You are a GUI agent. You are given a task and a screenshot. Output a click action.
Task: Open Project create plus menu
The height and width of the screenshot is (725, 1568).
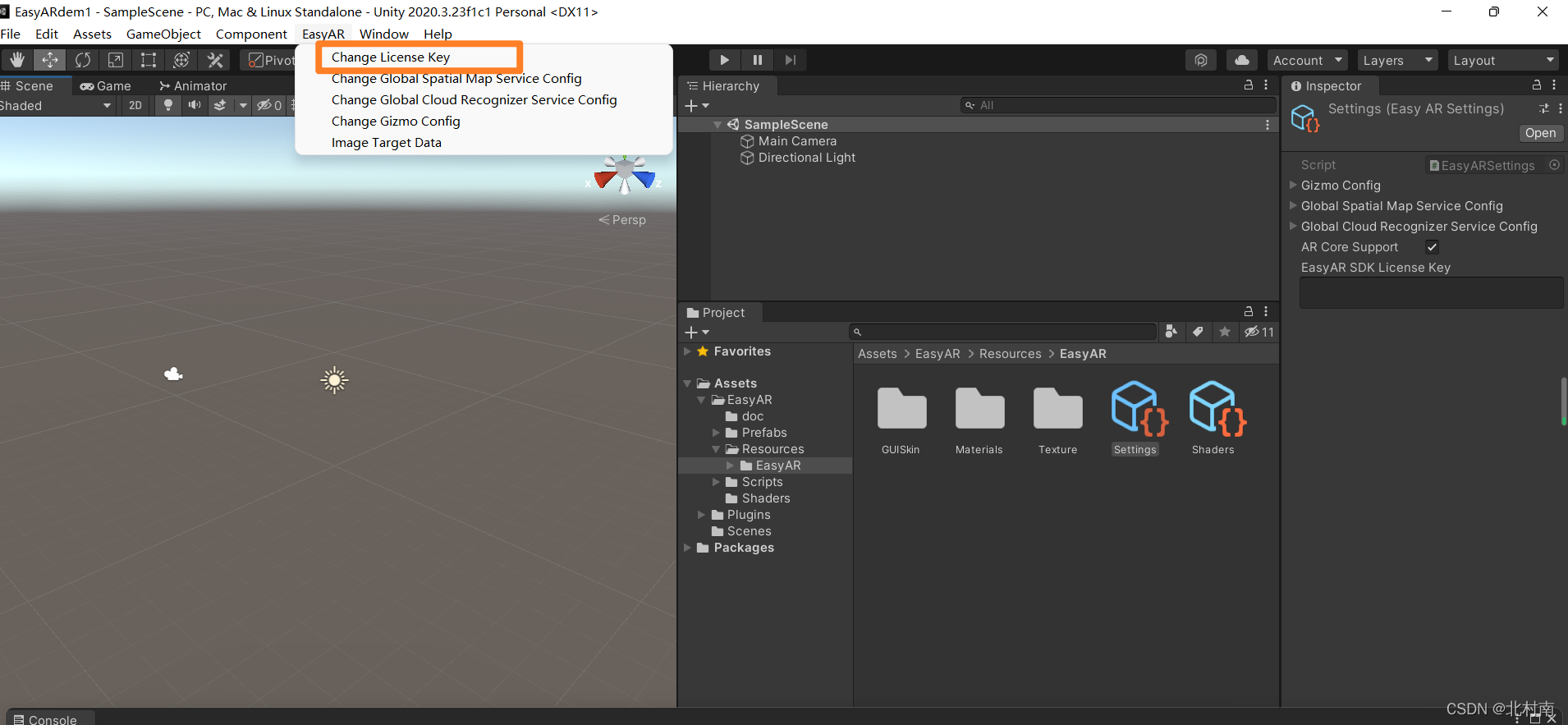697,332
